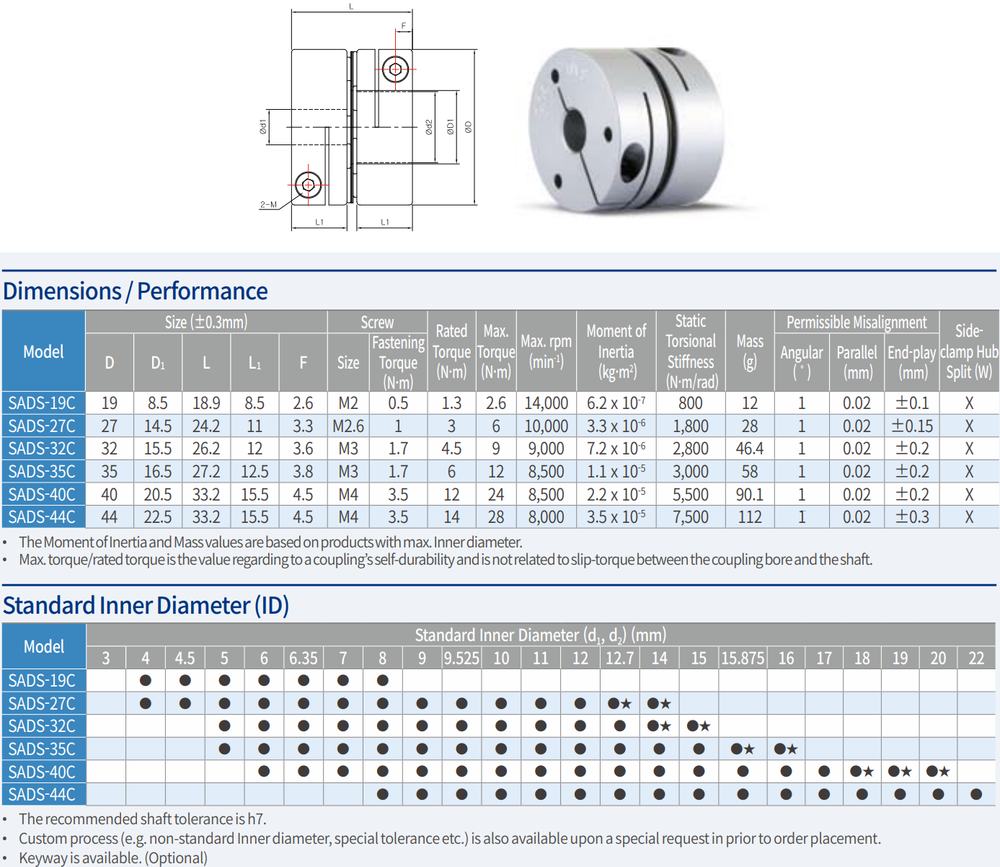This screenshot has width=1000, height=867.
Task: Click the "12.7" inner diameter column header
Action: [x=619, y=657]
